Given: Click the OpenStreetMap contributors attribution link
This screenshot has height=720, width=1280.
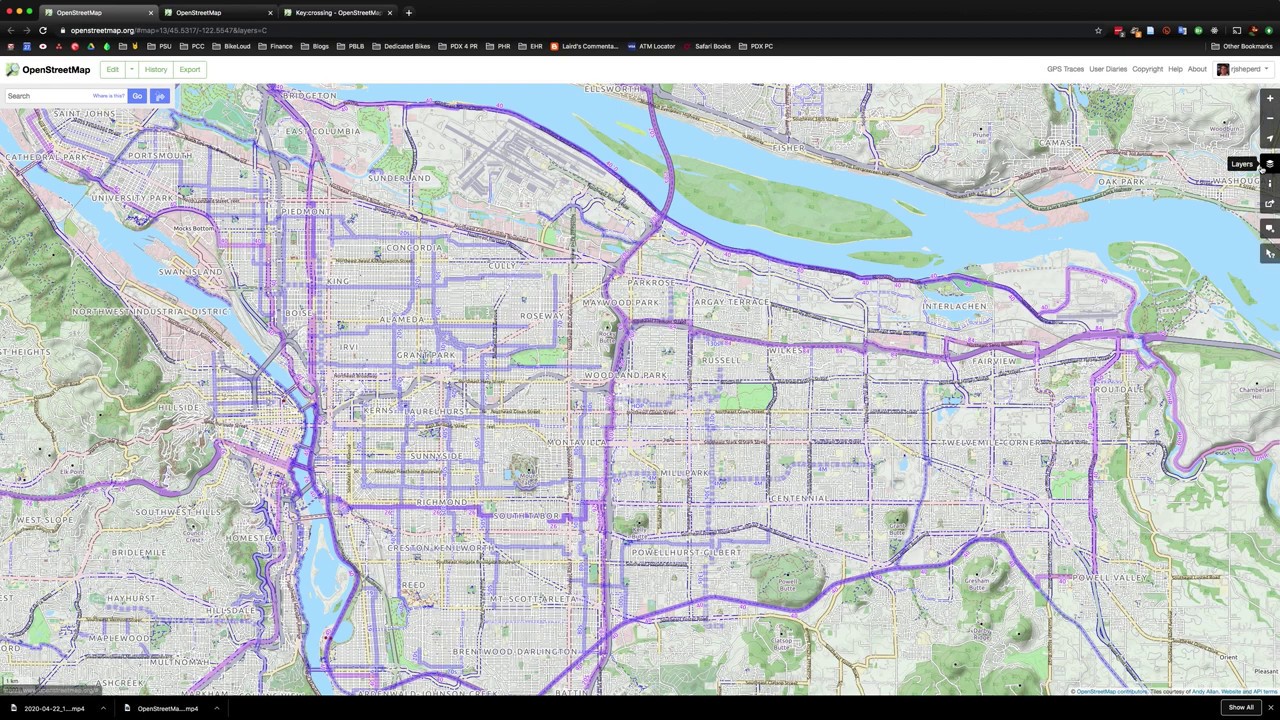Looking at the screenshot, I should 1111,691.
